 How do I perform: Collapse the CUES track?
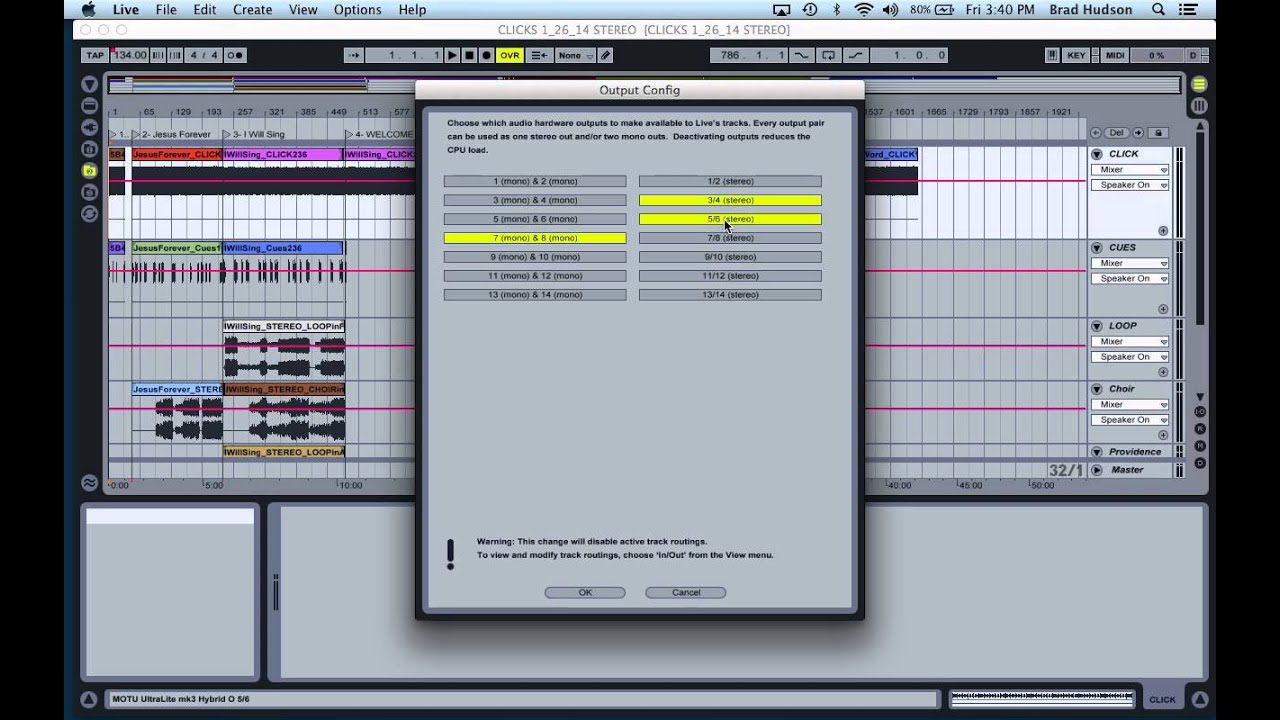tap(1097, 248)
